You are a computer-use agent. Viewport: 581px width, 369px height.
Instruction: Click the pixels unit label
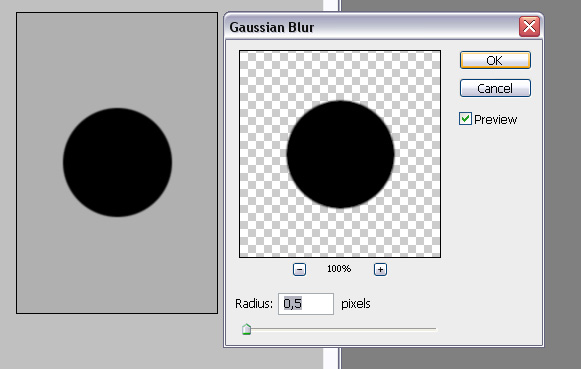pyautogui.click(x=356, y=304)
